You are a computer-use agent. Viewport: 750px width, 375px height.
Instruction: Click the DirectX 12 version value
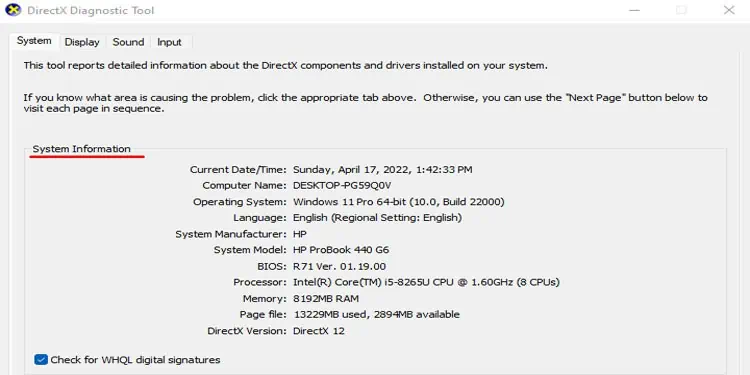tap(319, 331)
